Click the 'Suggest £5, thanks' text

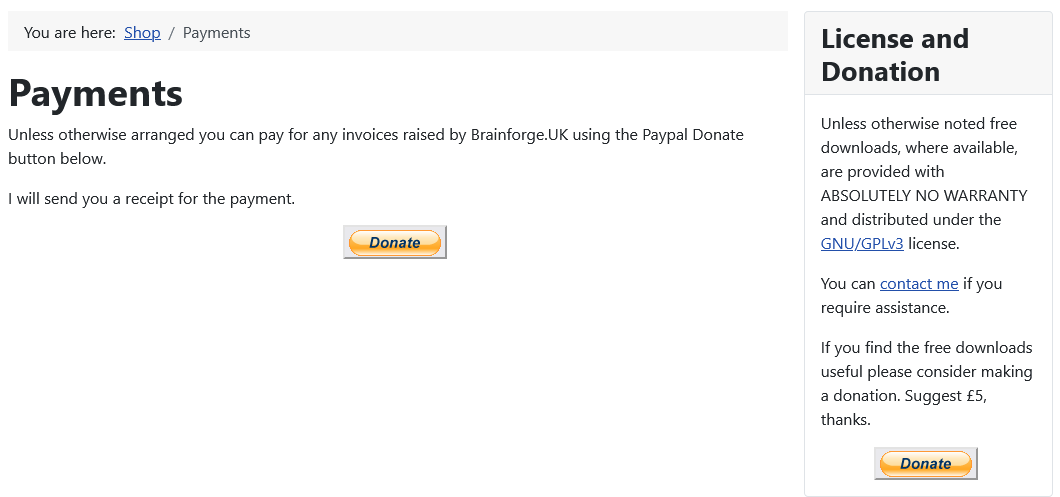(905, 408)
